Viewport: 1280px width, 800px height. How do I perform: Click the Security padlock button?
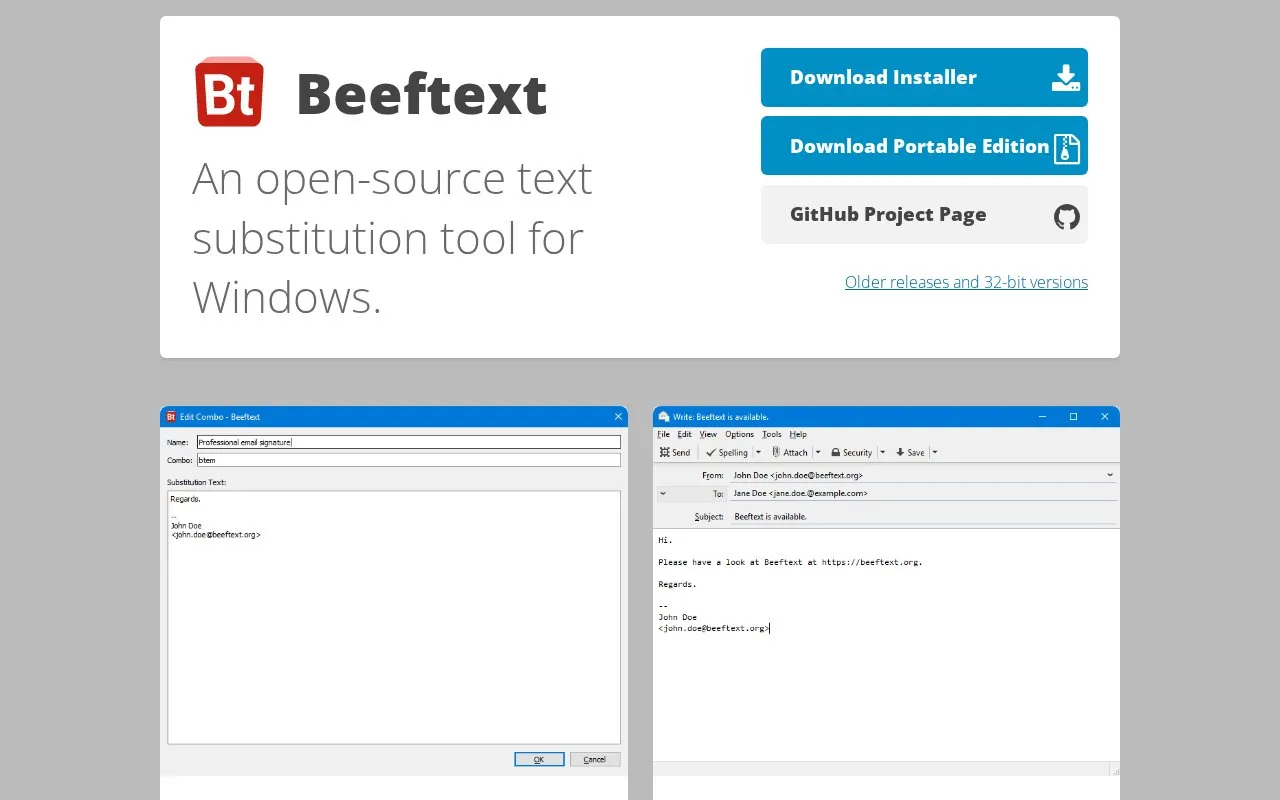[852, 452]
